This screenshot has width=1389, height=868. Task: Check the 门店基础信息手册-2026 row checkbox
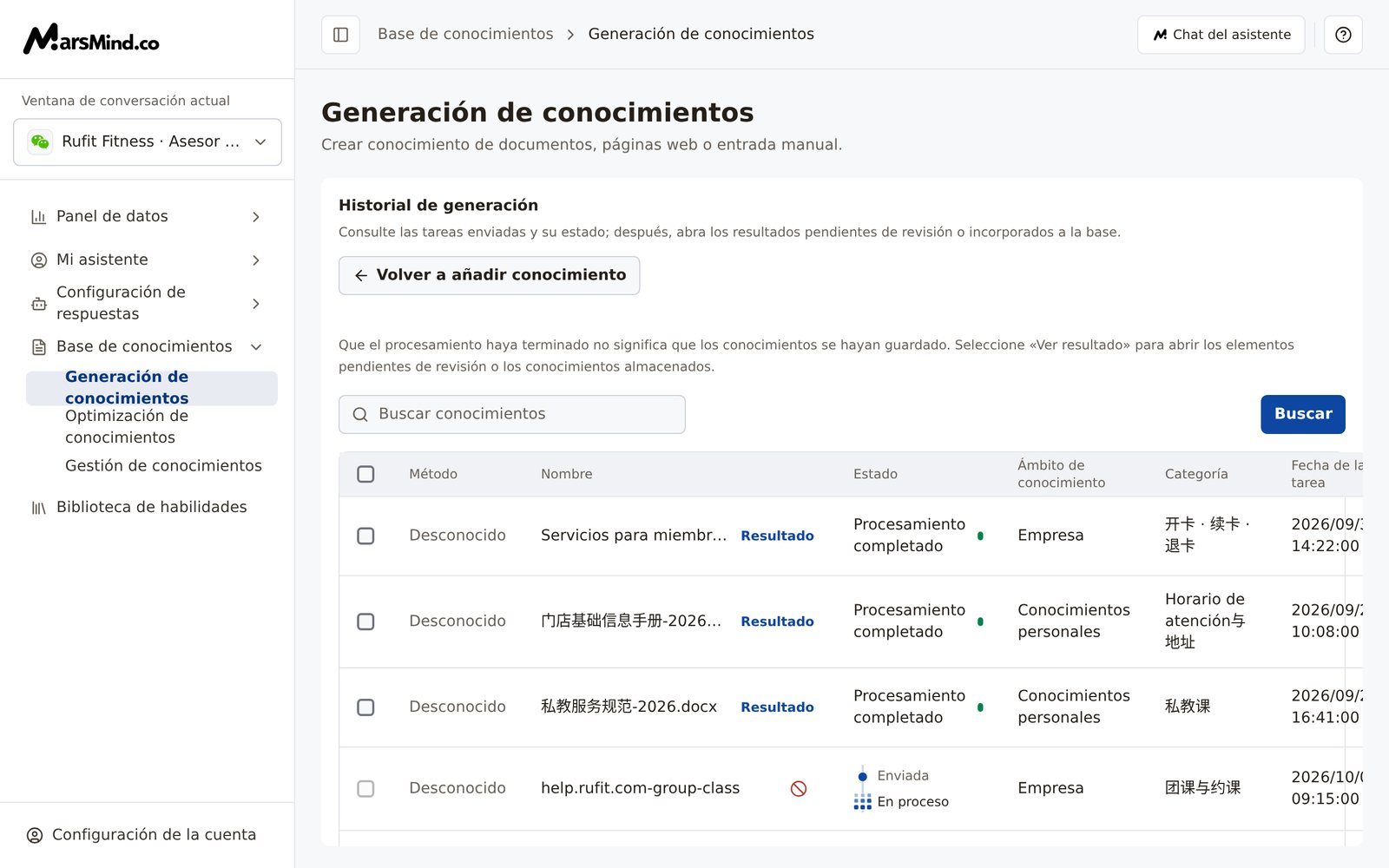click(x=365, y=621)
